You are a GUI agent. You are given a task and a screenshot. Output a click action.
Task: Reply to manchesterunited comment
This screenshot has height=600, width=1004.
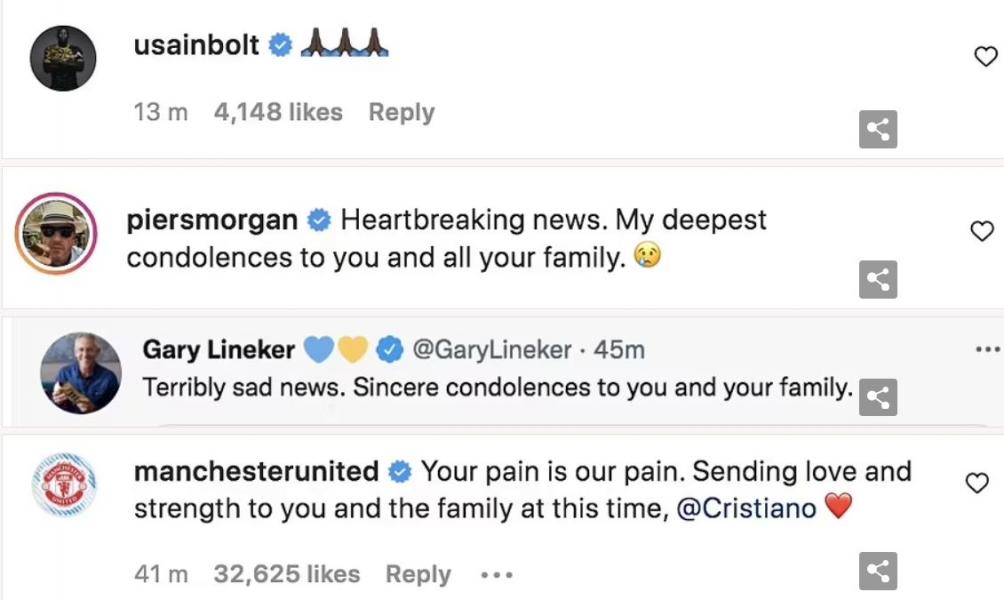(x=418, y=574)
